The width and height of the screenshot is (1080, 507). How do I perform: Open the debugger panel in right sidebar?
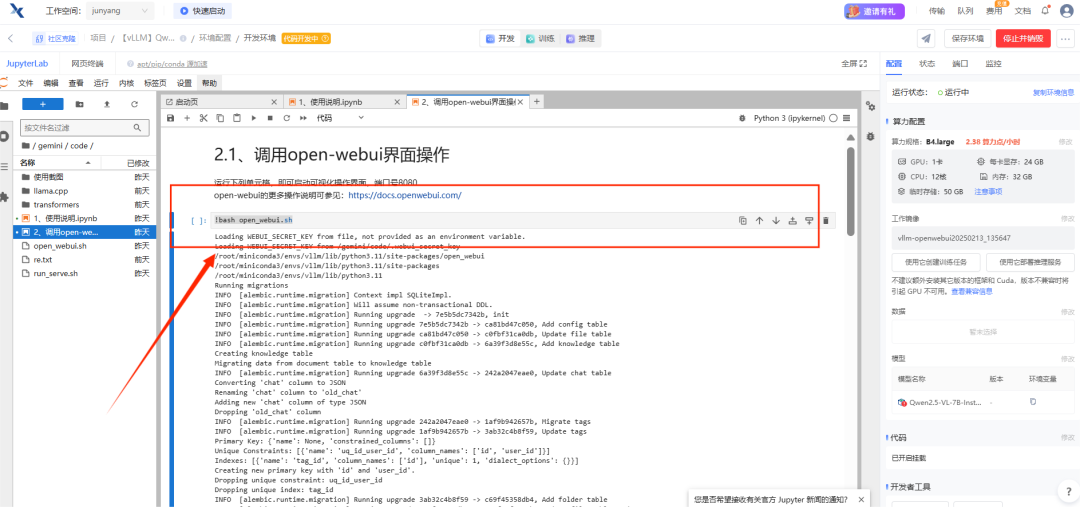pyautogui.click(x=871, y=137)
